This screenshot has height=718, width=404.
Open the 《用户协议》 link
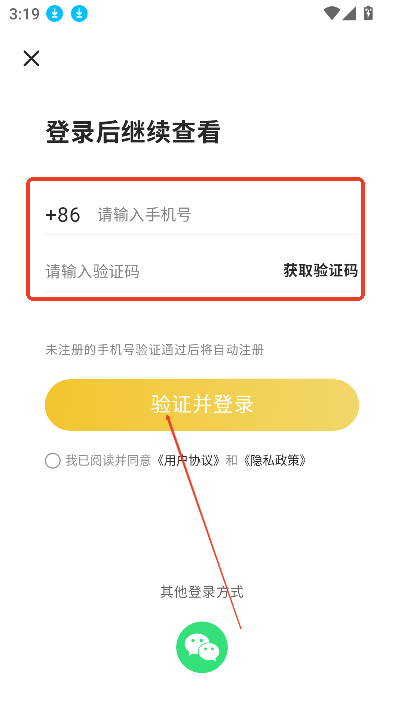[x=189, y=460]
